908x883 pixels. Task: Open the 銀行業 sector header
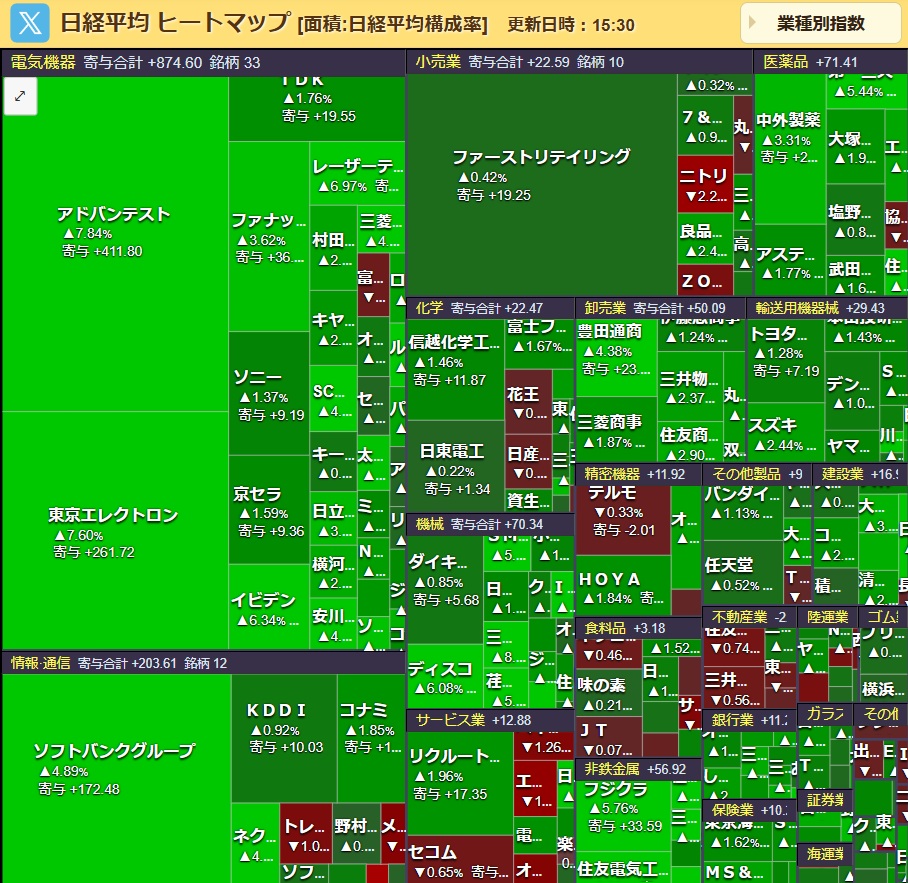click(749, 720)
